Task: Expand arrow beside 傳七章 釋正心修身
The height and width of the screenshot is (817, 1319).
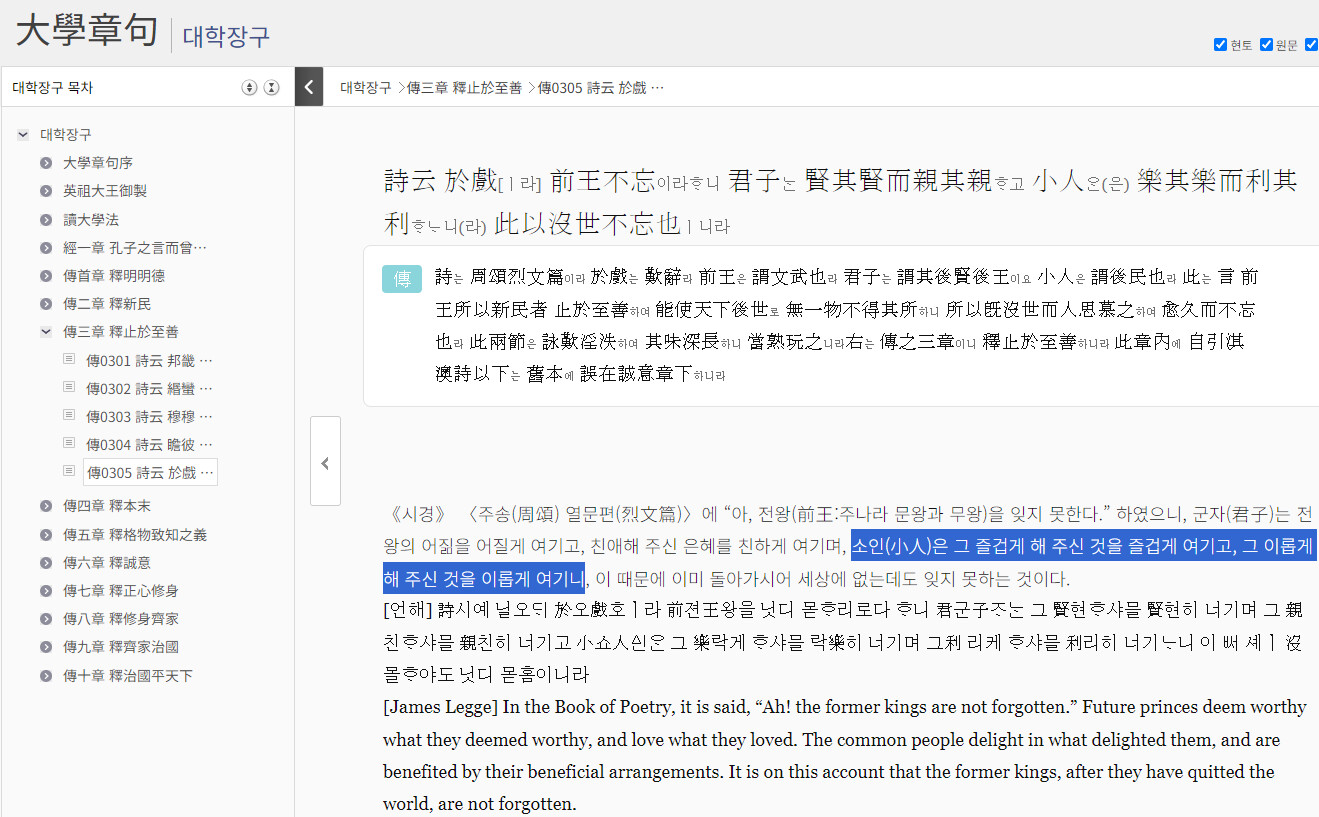Action: pos(46,591)
